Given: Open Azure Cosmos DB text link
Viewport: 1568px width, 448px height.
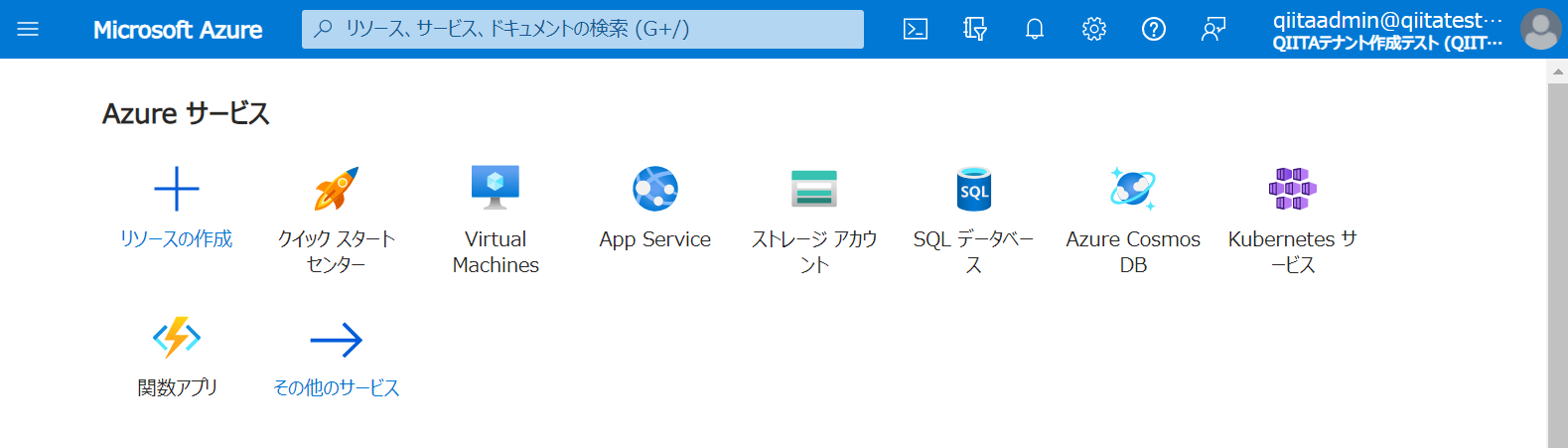Looking at the screenshot, I should (x=1133, y=251).
